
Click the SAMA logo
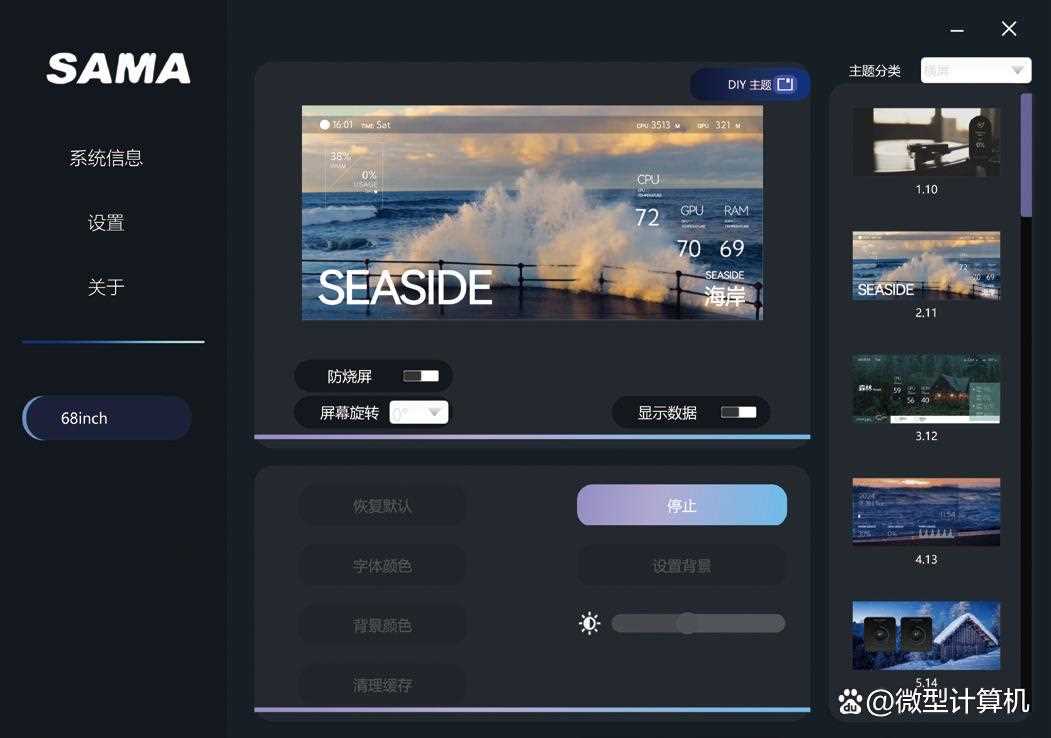point(118,69)
